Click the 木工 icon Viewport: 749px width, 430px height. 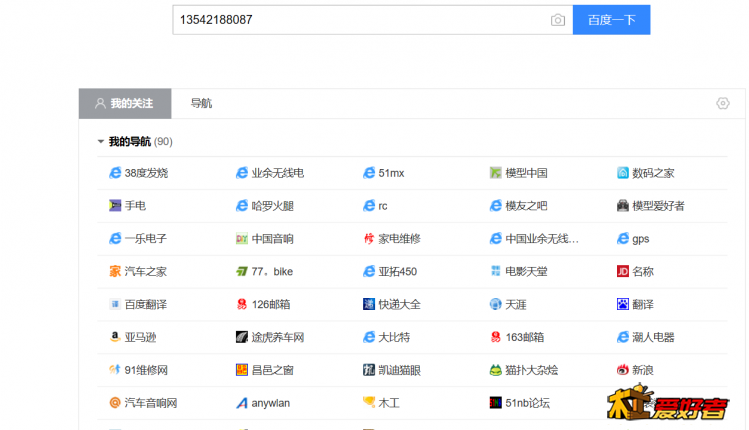pos(369,402)
